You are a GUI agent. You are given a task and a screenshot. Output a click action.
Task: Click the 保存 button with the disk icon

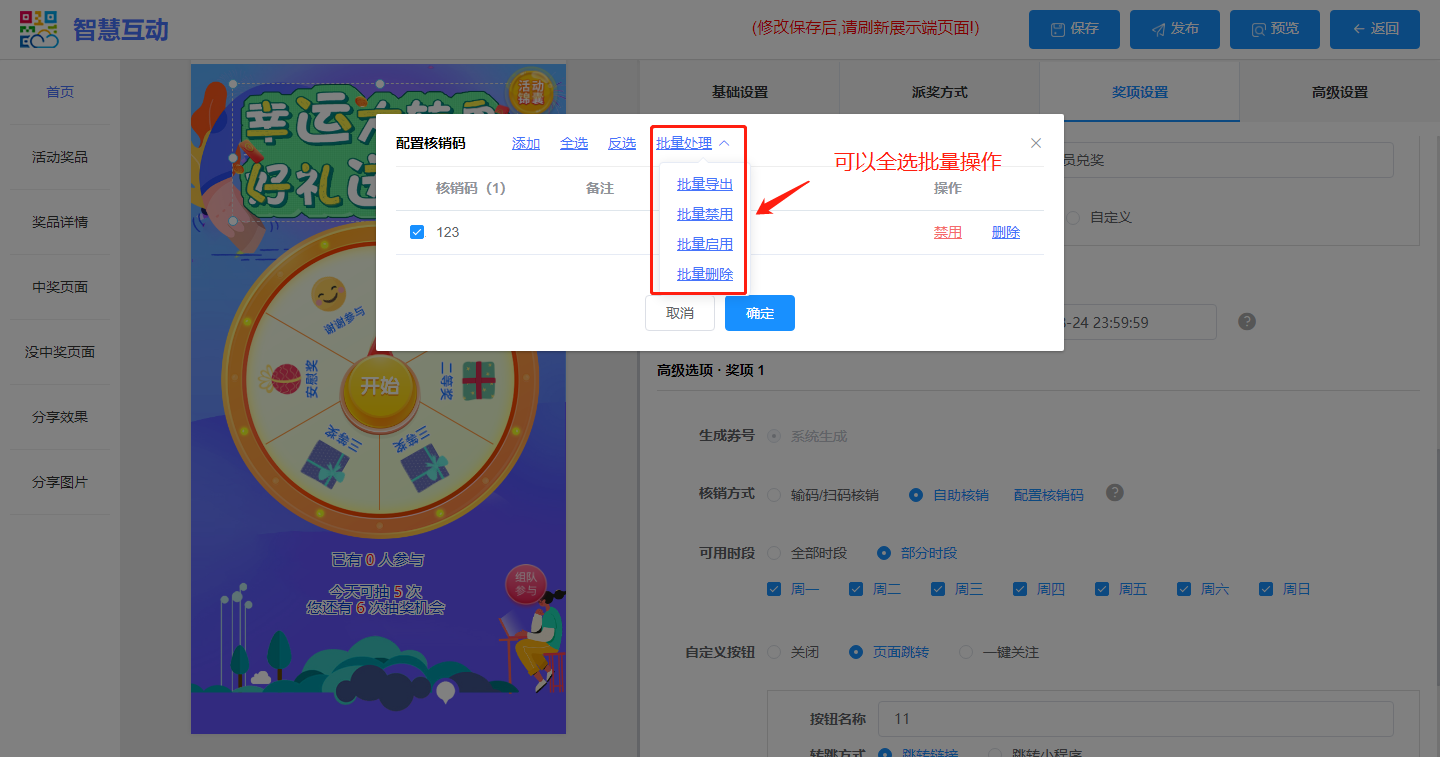coord(1074,29)
